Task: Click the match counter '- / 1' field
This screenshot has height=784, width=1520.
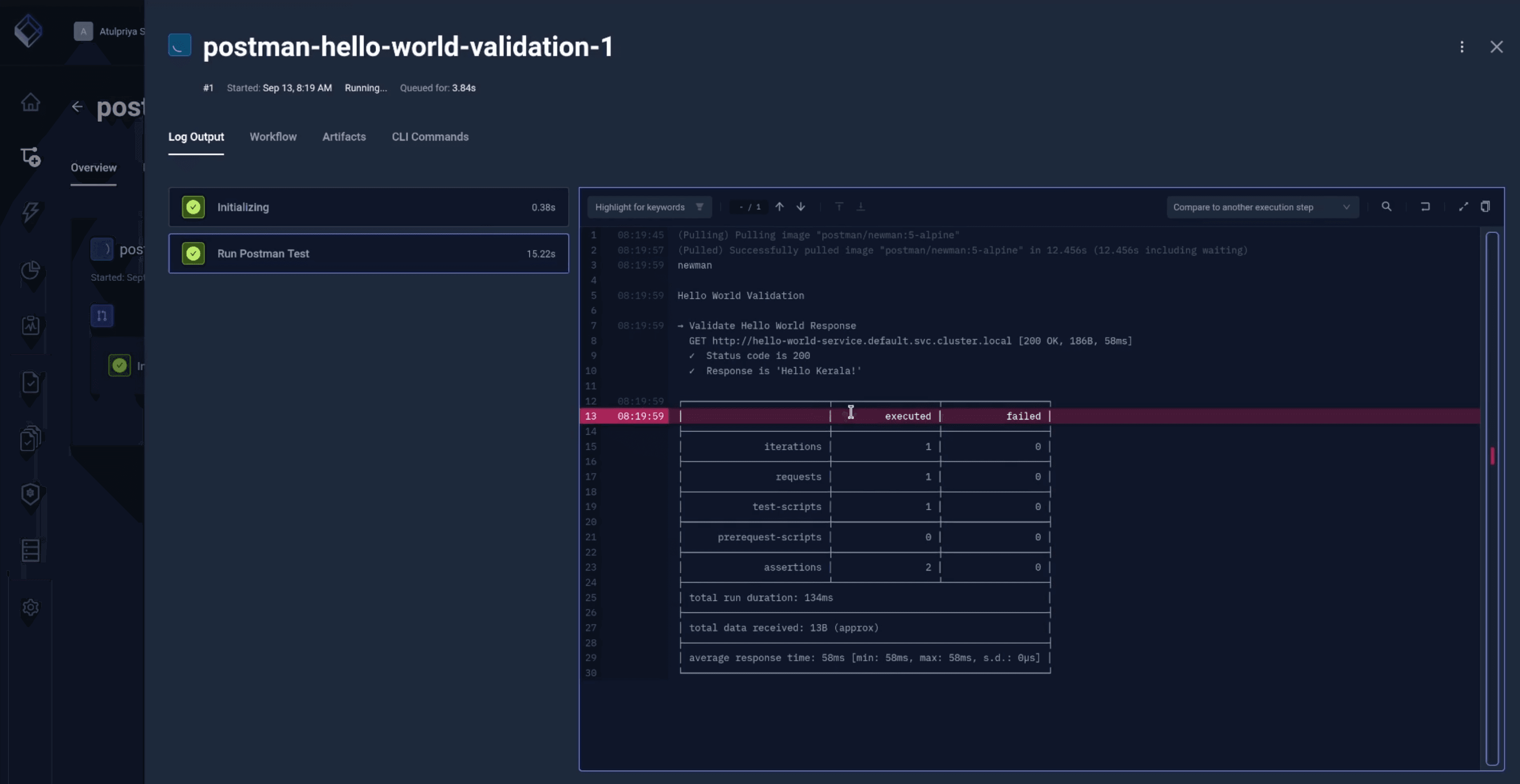Action: [750, 207]
